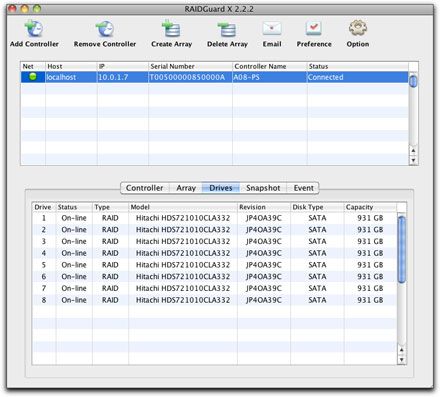
Task: Click RAID type of drive 4
Action: [x=110, y=253]
